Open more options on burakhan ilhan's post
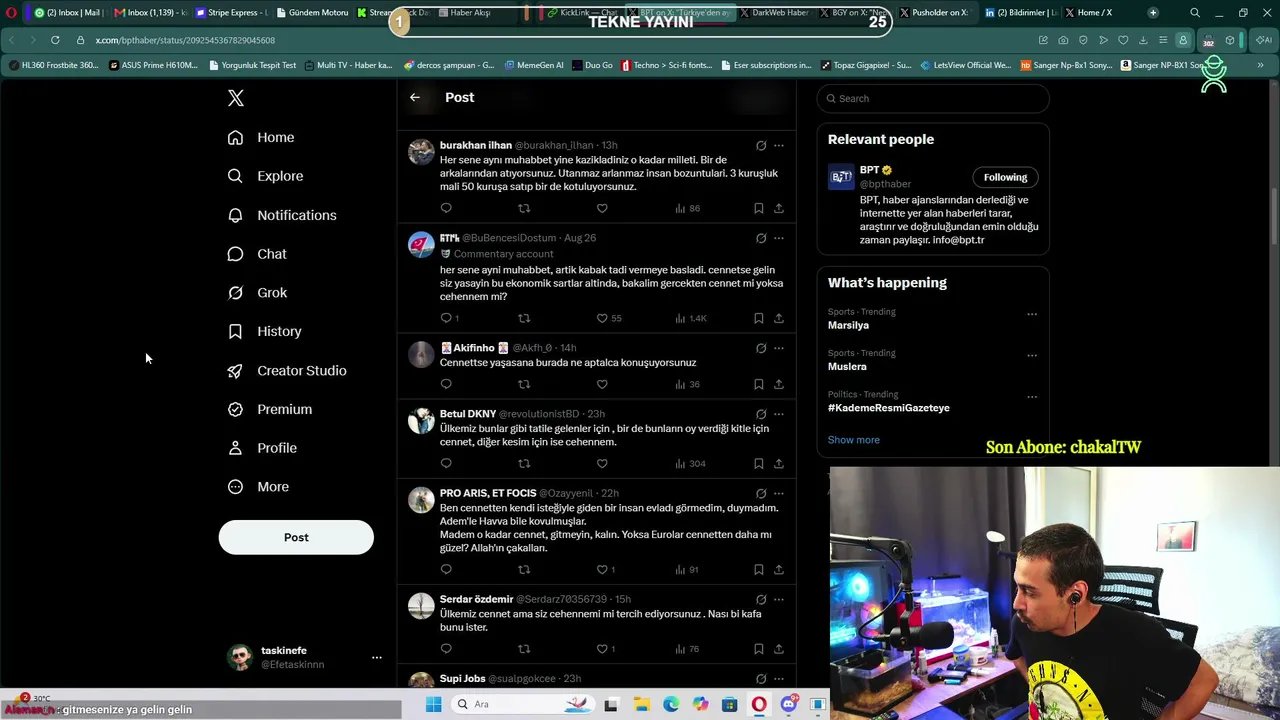 [779, 145]
